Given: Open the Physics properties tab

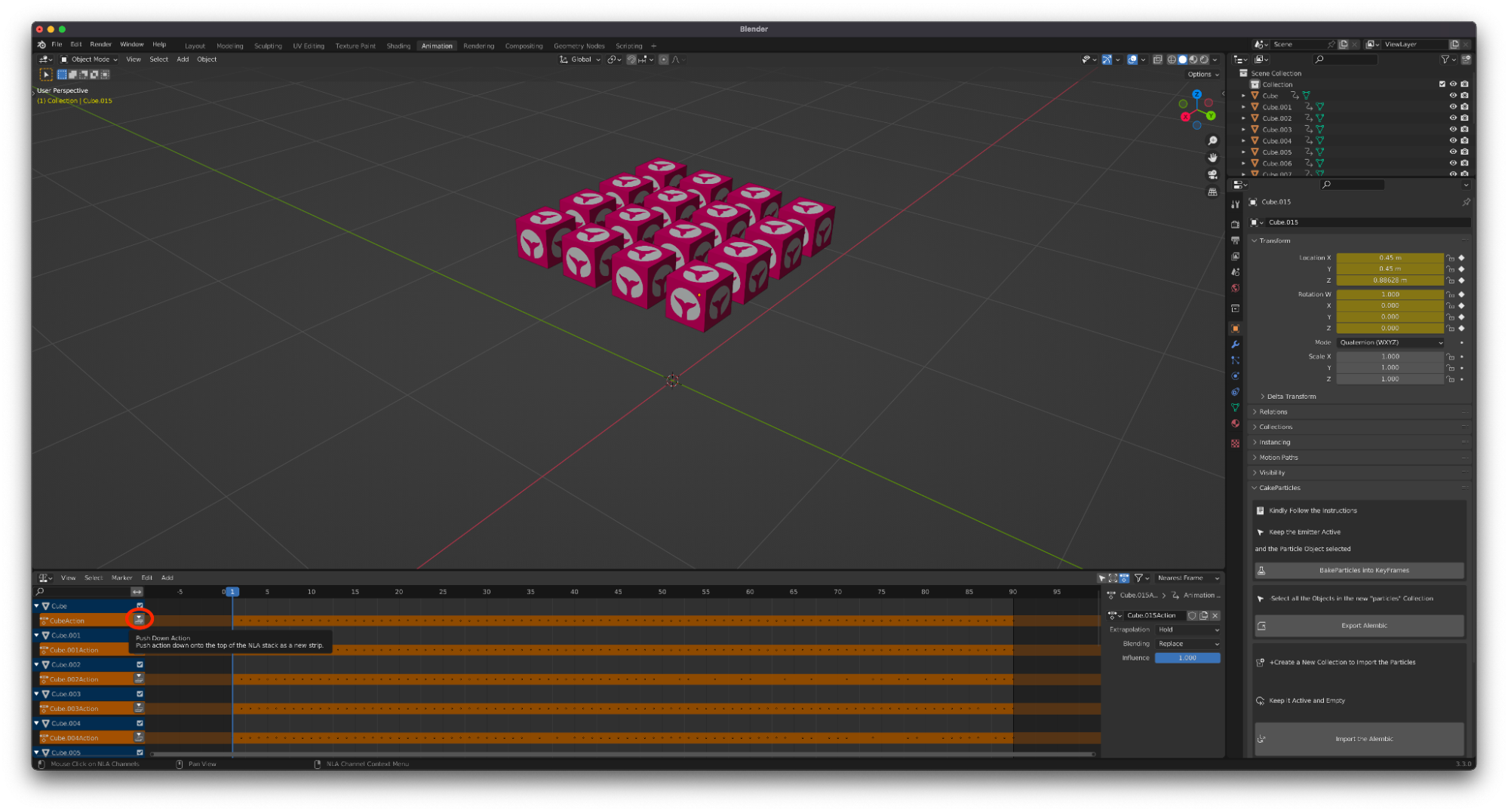Looking at the screenshot, I should point(1235,375).
